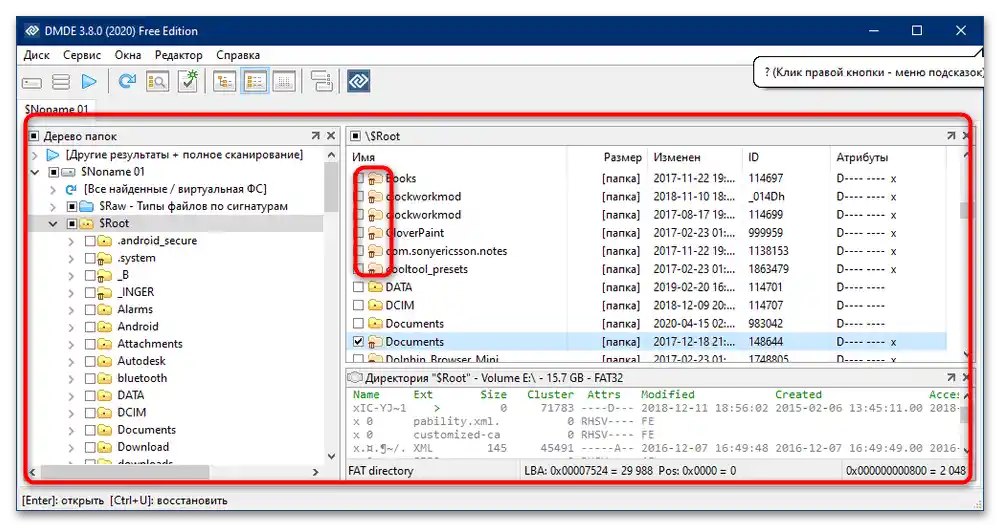Expand the Android folder node

pos(71,327)
